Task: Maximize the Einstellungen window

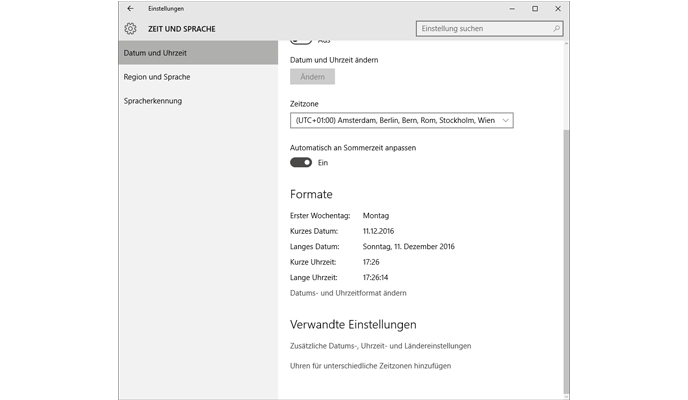Action: (535, 9)
